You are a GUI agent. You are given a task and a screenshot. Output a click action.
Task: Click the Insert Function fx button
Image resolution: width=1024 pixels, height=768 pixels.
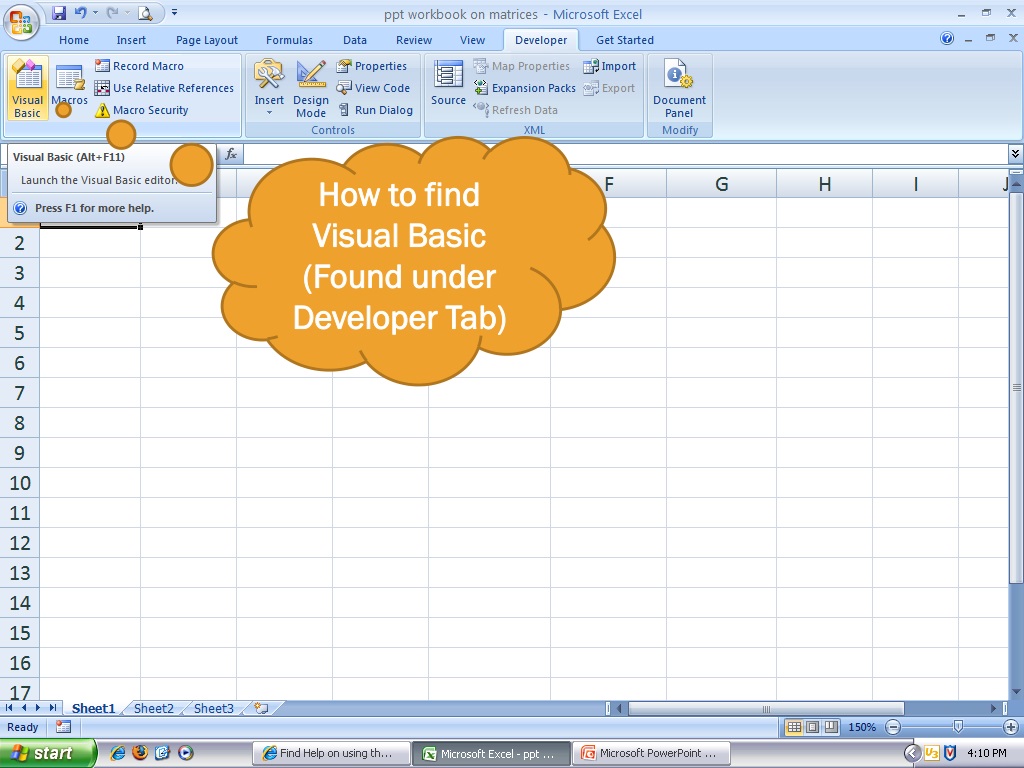coord(231,154)
